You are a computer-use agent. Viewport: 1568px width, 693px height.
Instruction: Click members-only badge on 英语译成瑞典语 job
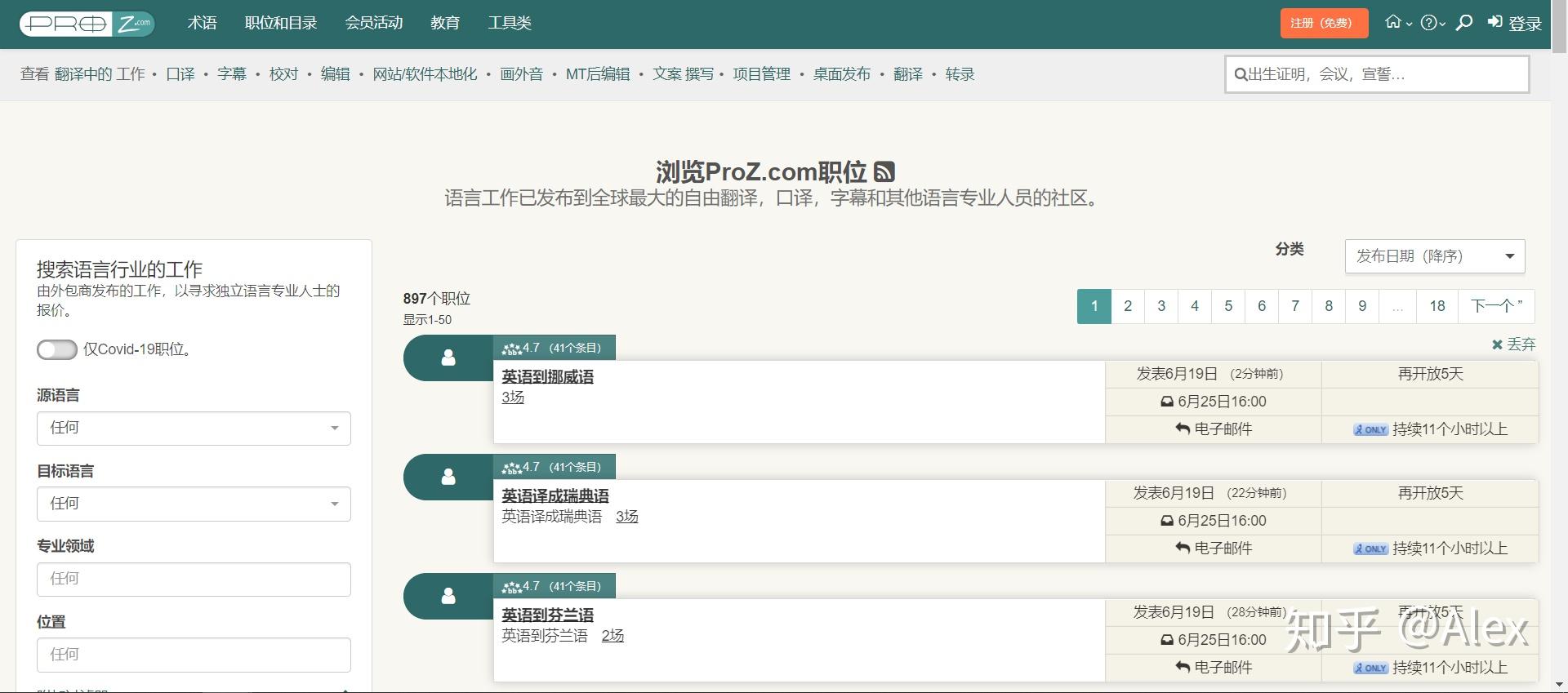pos(1370,549)
